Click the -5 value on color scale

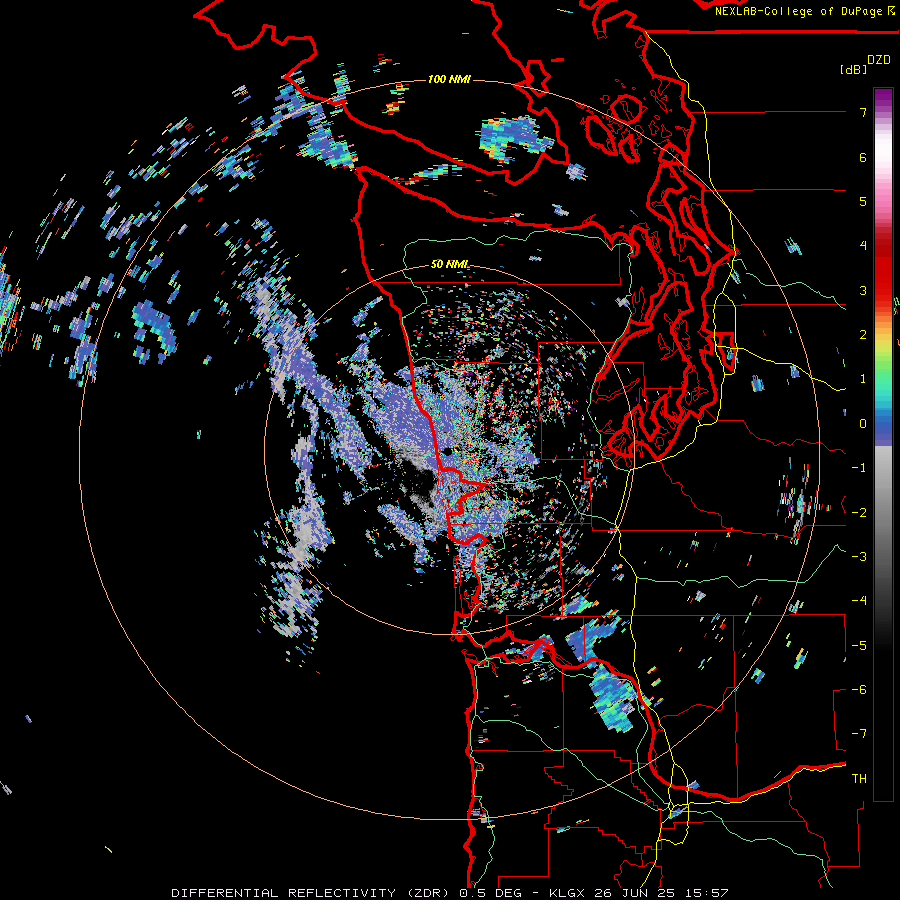tap(859, 646)
